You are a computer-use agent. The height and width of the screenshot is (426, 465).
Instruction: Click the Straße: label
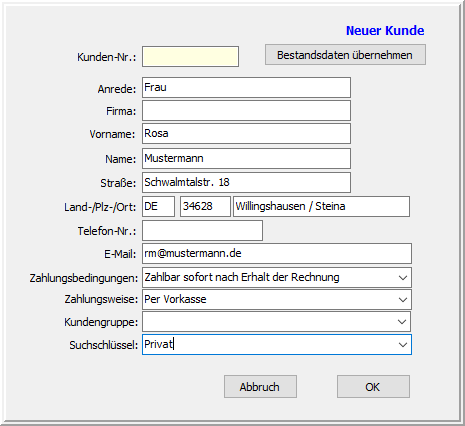(118, 183)
